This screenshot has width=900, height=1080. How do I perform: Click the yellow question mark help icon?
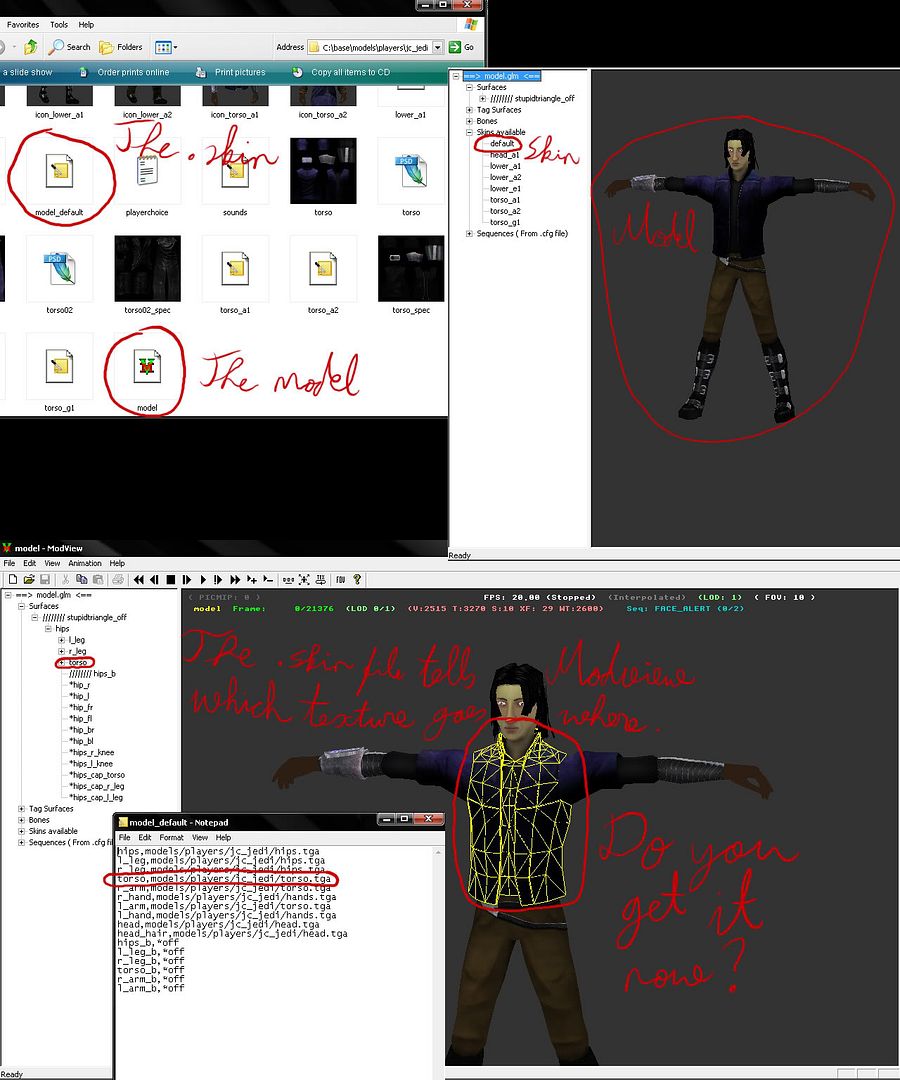357,580
